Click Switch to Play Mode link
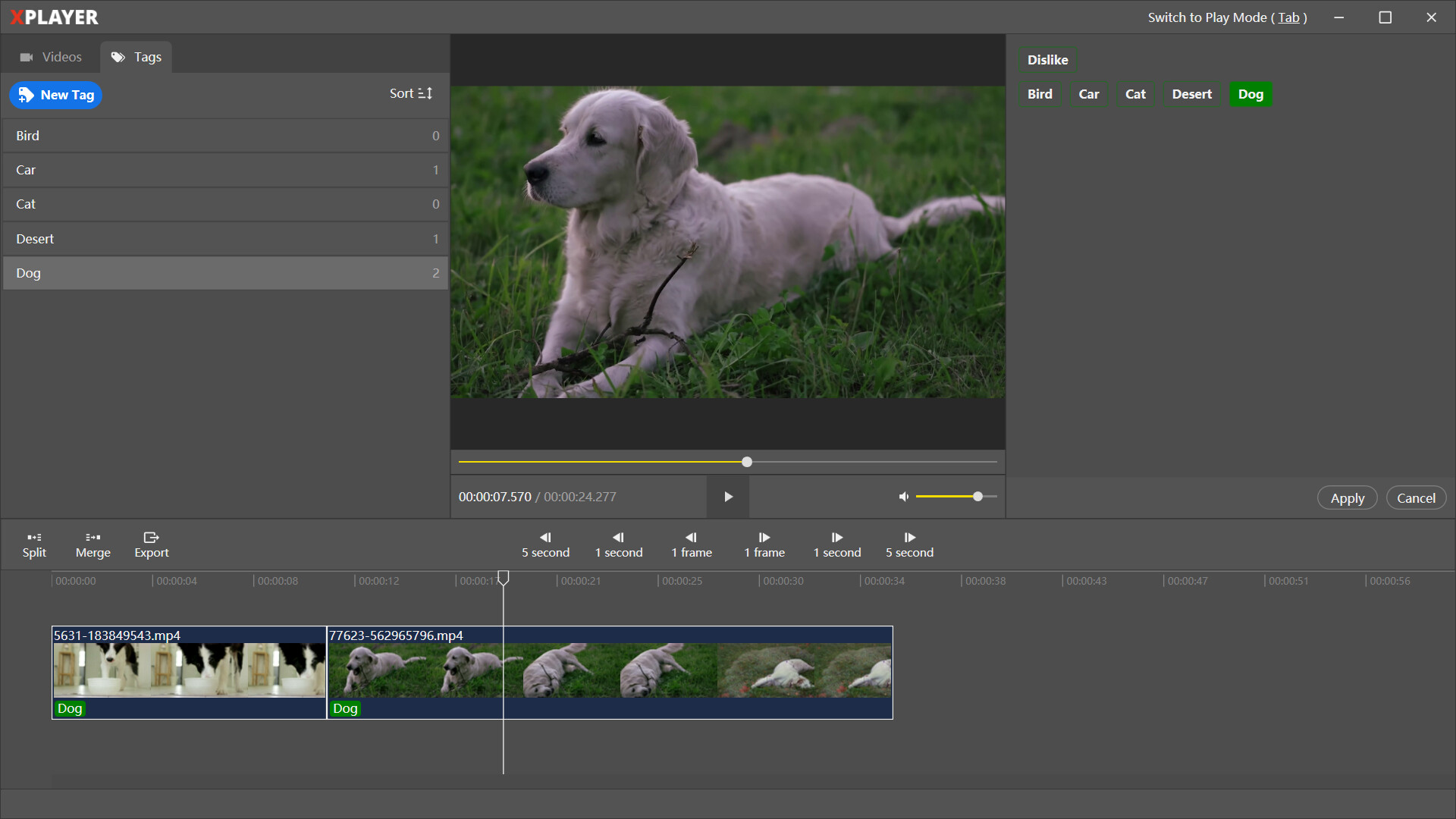The width and height of the screenshot is (1456, 819). point(1226,17)
